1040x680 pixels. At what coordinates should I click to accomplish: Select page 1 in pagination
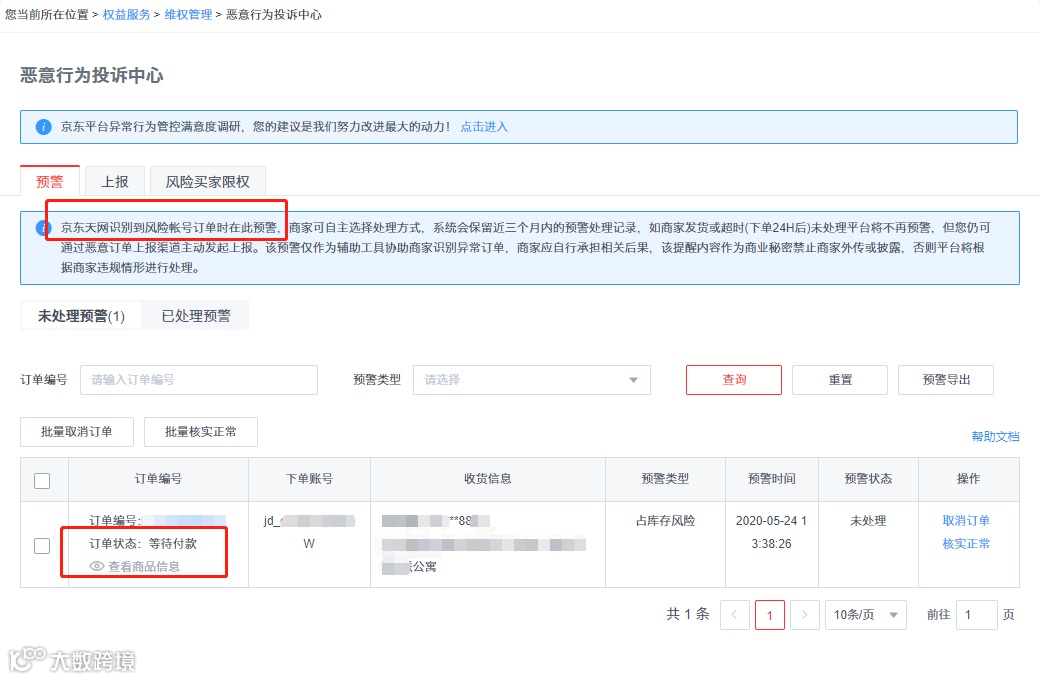click(769, 615)
